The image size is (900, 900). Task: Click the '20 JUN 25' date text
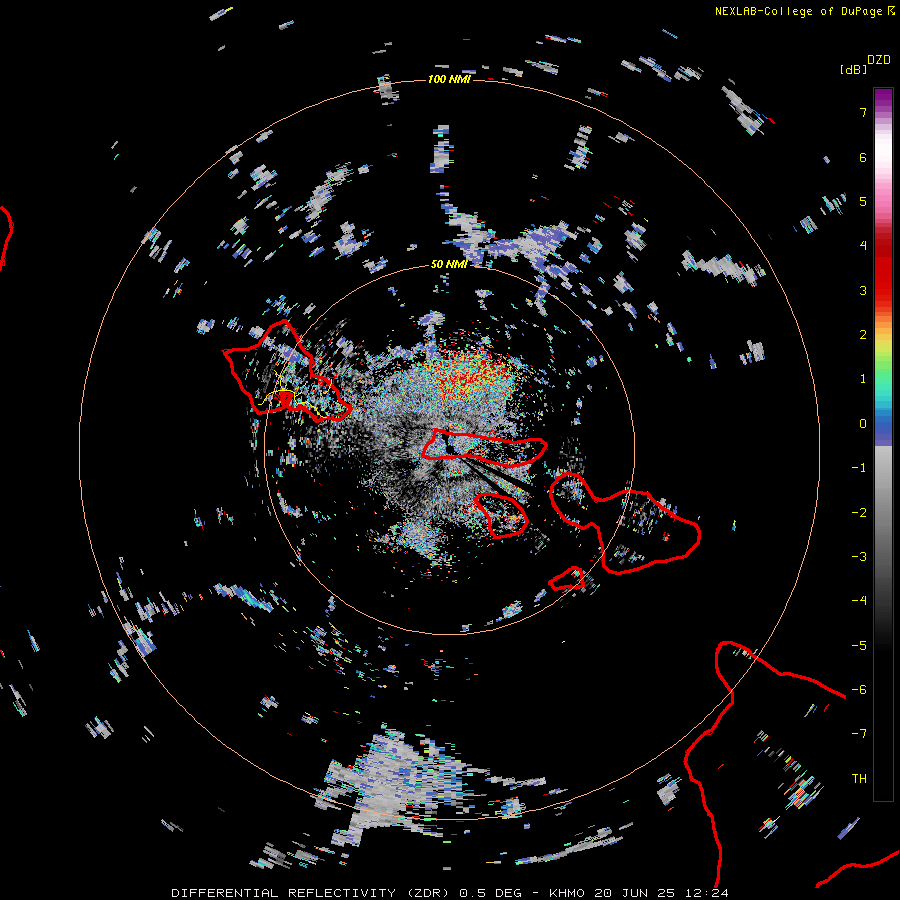coord(634,893)
